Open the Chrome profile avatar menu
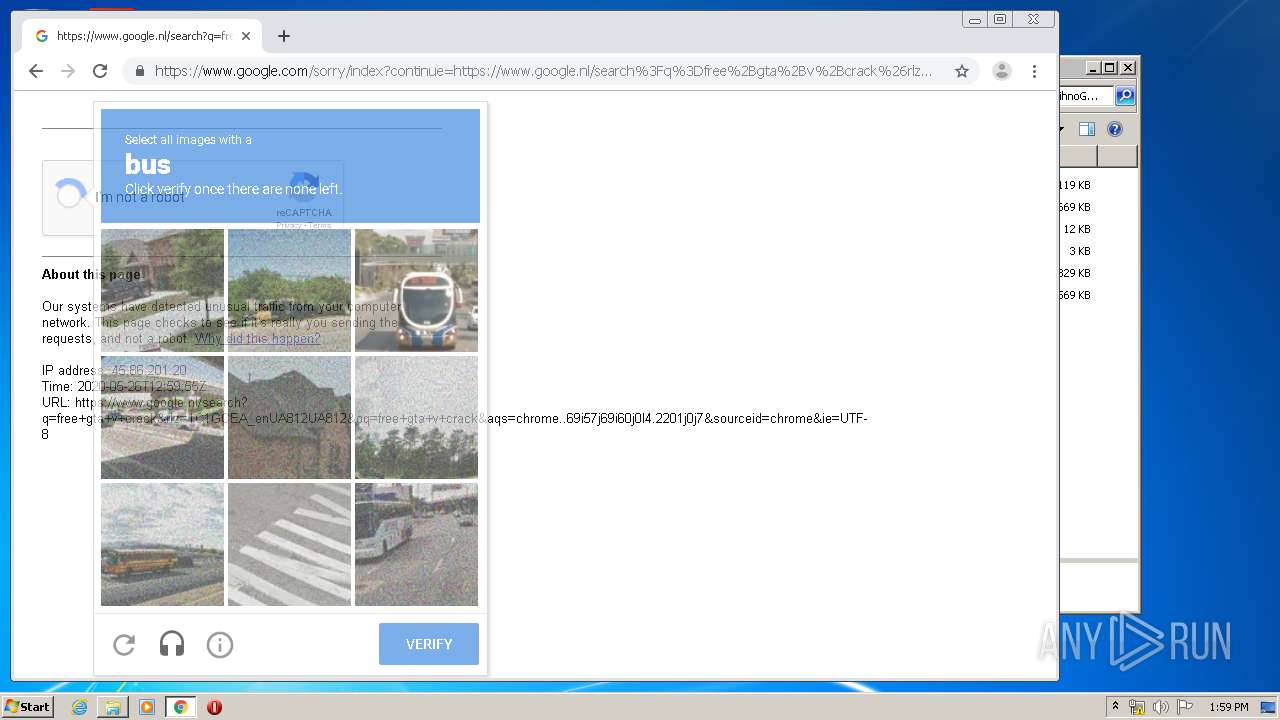 click(x=1001, y=71)
